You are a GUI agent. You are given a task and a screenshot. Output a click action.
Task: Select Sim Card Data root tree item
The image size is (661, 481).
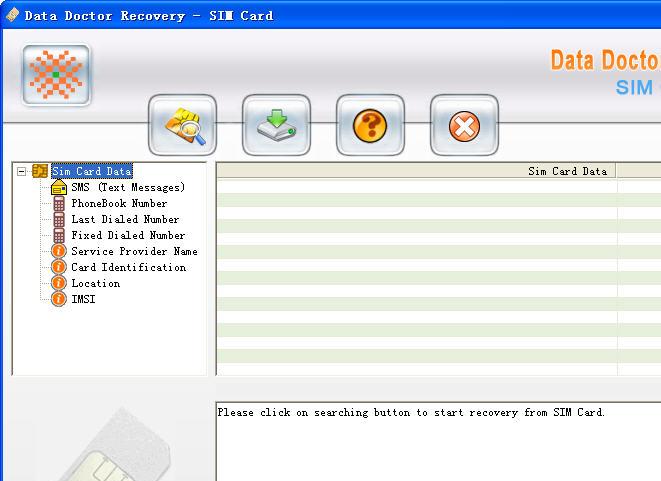point(91,171)
